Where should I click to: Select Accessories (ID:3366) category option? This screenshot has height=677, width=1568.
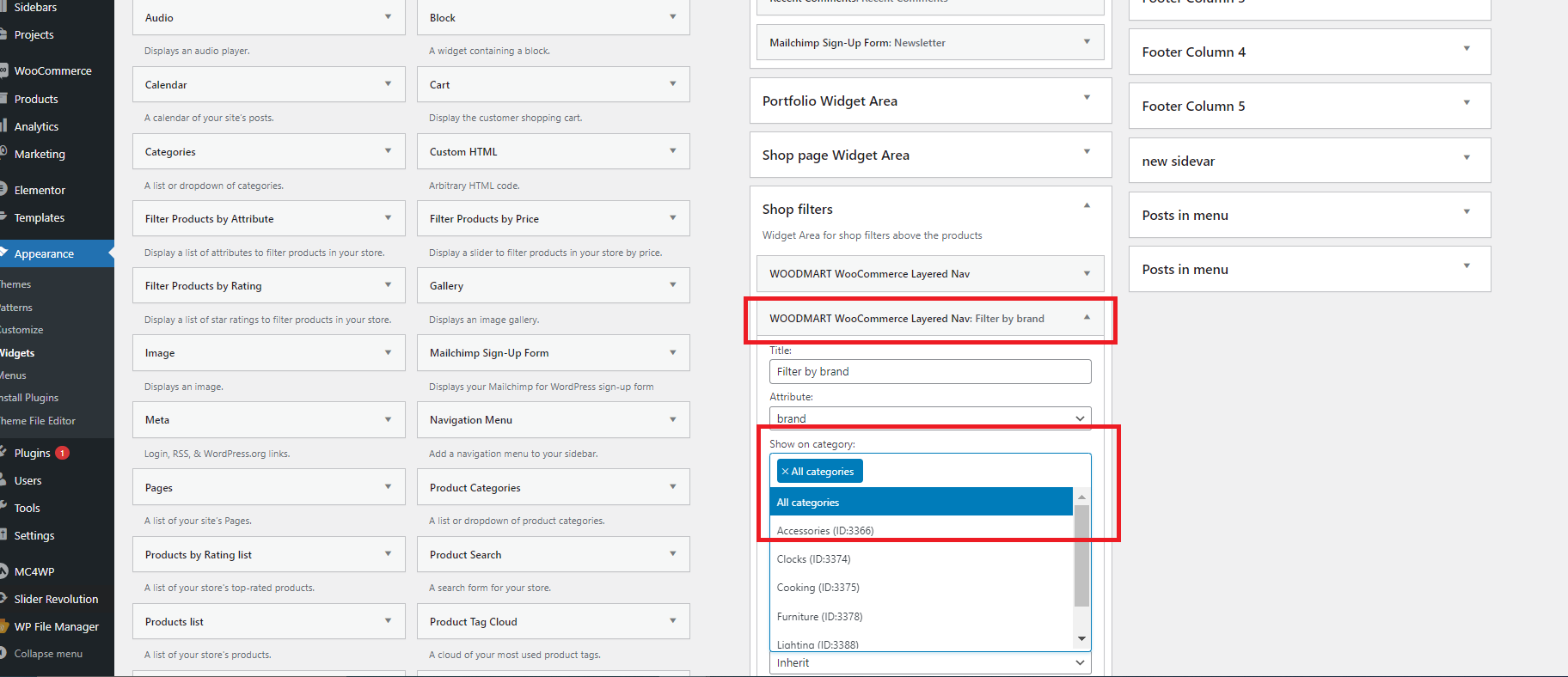pyautogui.click(x=922, y=531)
